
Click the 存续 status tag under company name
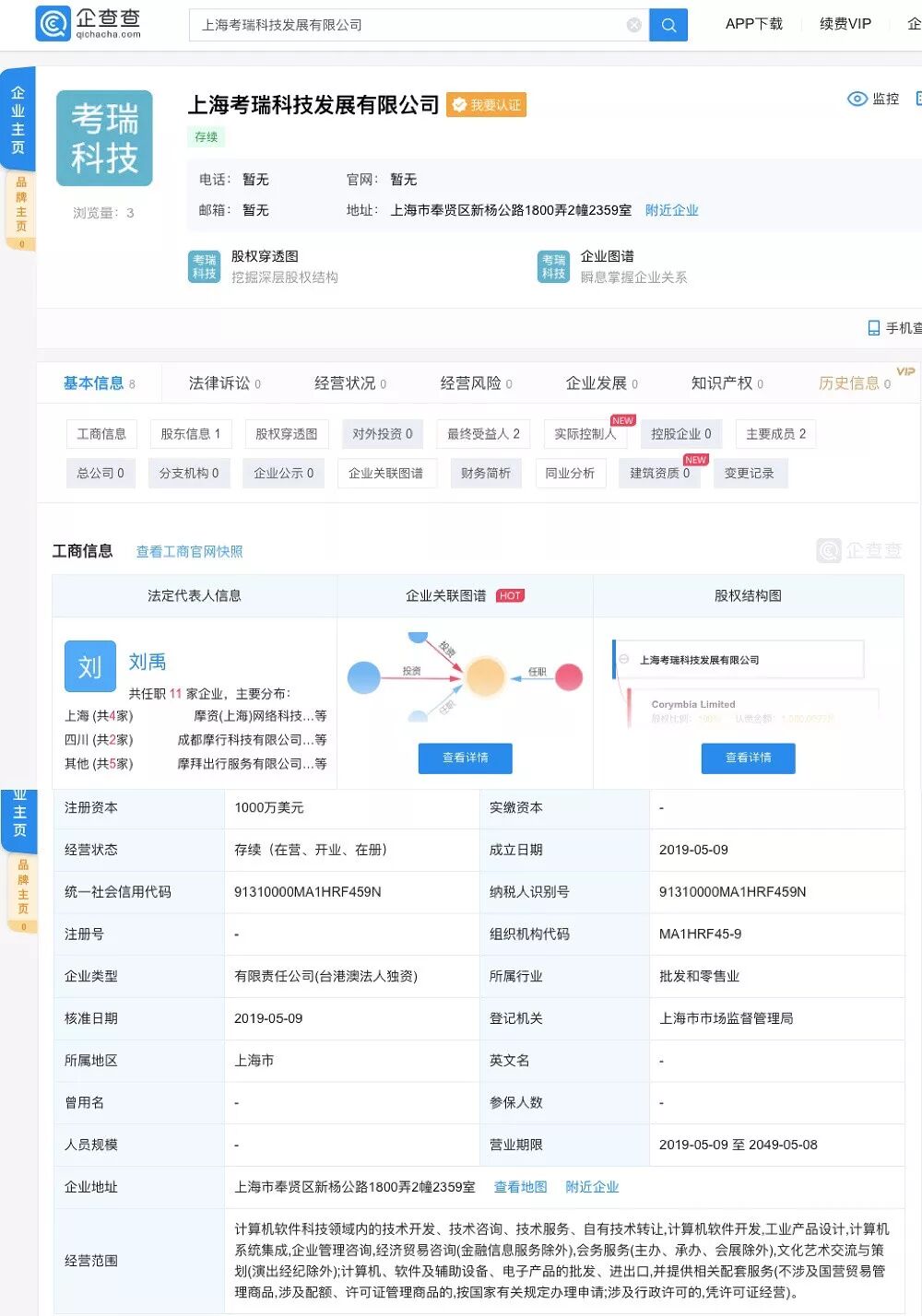[x=207, y=137]
